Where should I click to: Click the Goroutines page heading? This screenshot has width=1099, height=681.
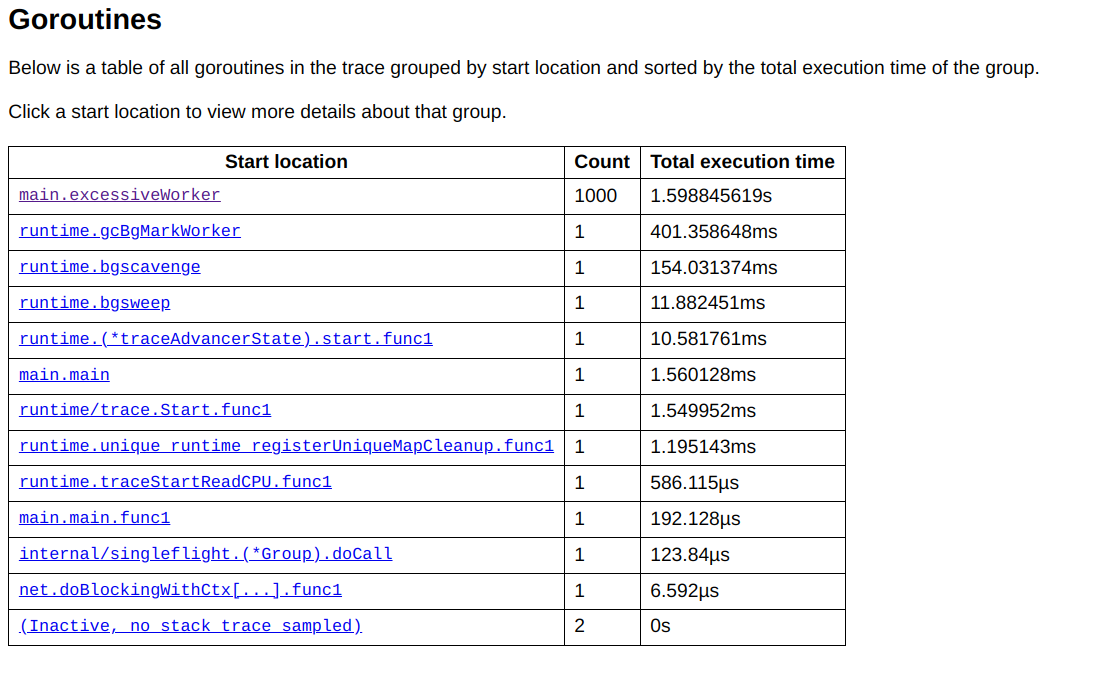pos(85,20)
